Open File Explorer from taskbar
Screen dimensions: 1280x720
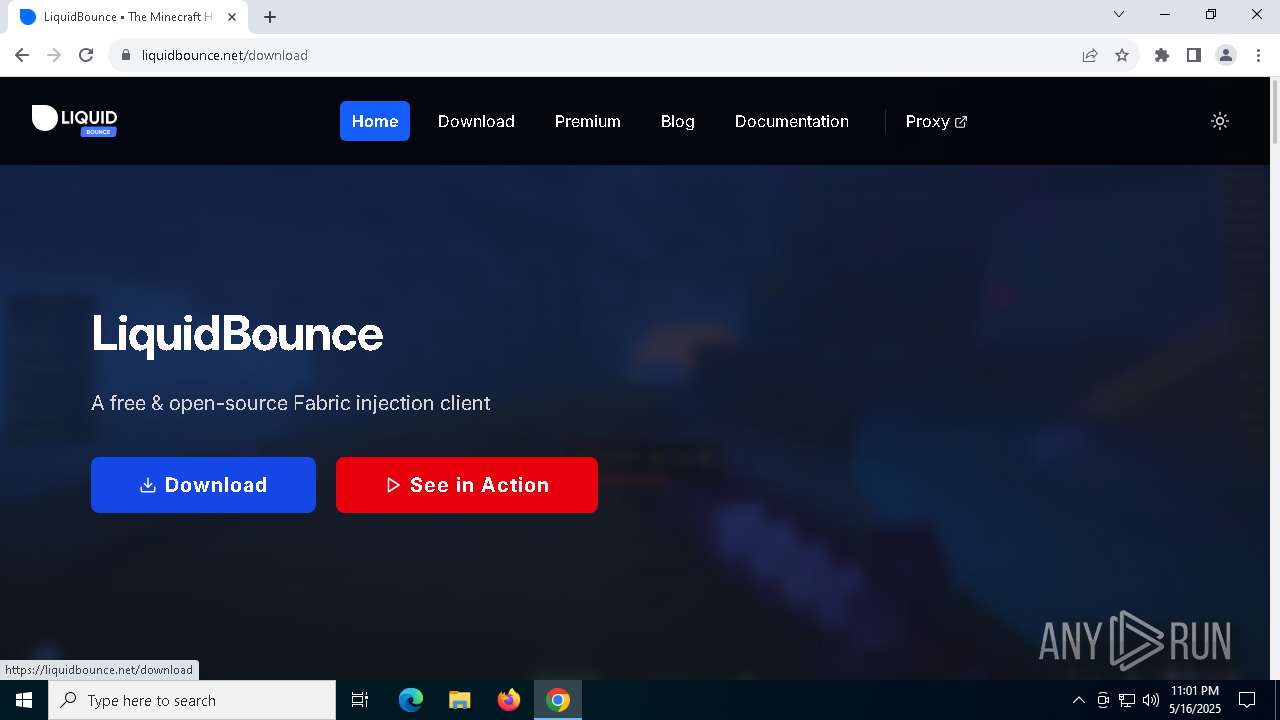click(460, 700)
